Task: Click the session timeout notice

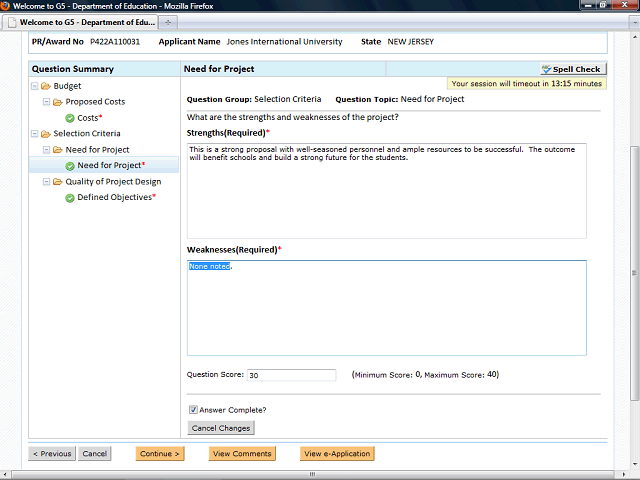Action: 527,84
